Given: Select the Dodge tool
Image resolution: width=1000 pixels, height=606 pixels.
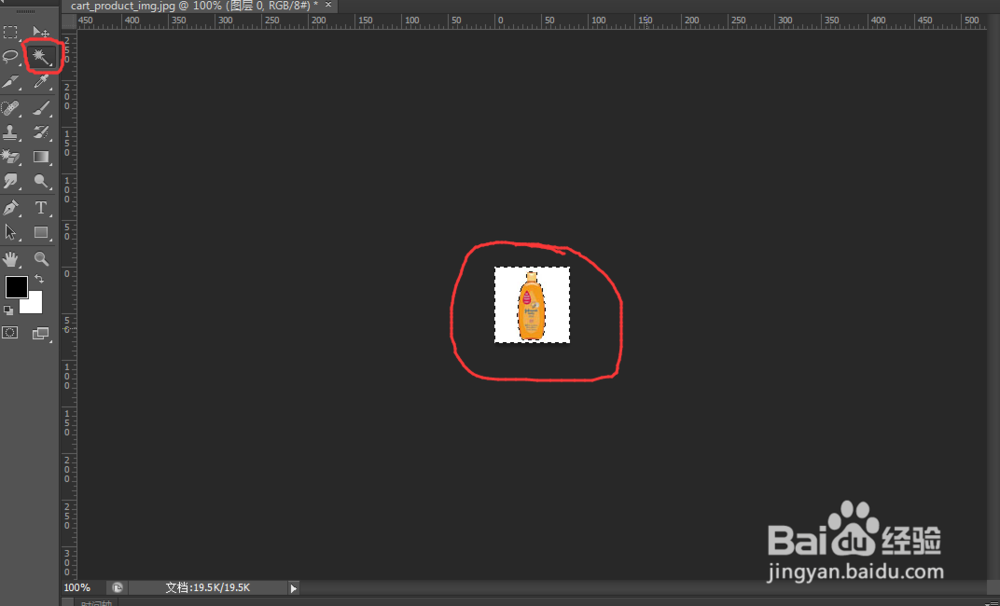Looking at the screenshot, I should [41, 181].
